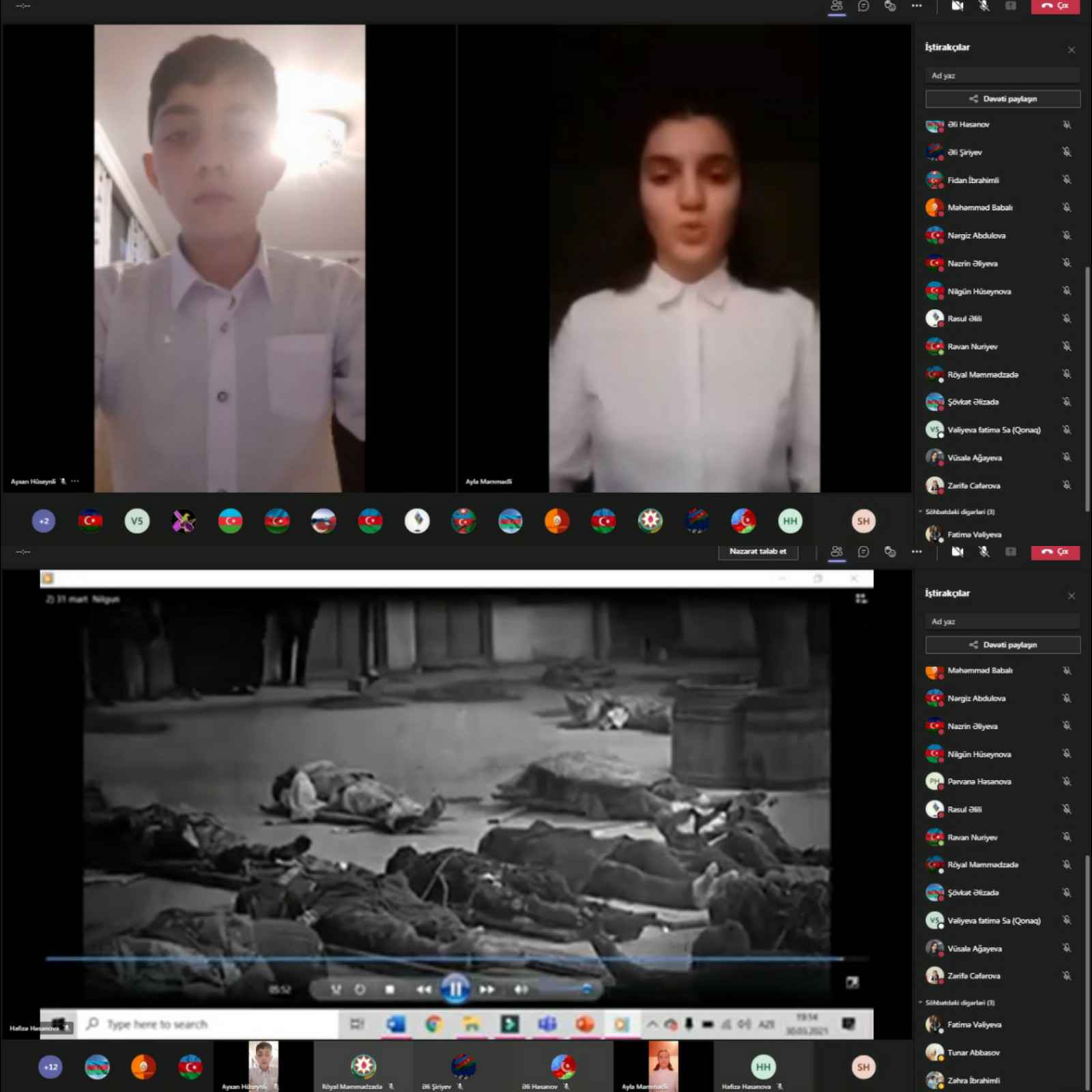This screenshot has height=1092, width=1092.
Task: Click Ayxan Hüseynli video thumbnail in lower strip
Action: 263,1065
